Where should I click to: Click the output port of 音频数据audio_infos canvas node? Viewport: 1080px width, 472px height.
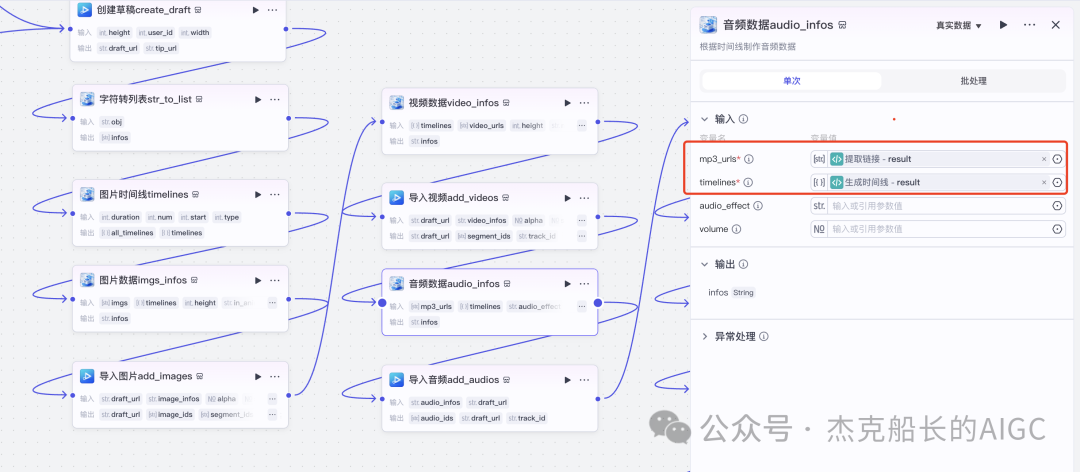598,302
